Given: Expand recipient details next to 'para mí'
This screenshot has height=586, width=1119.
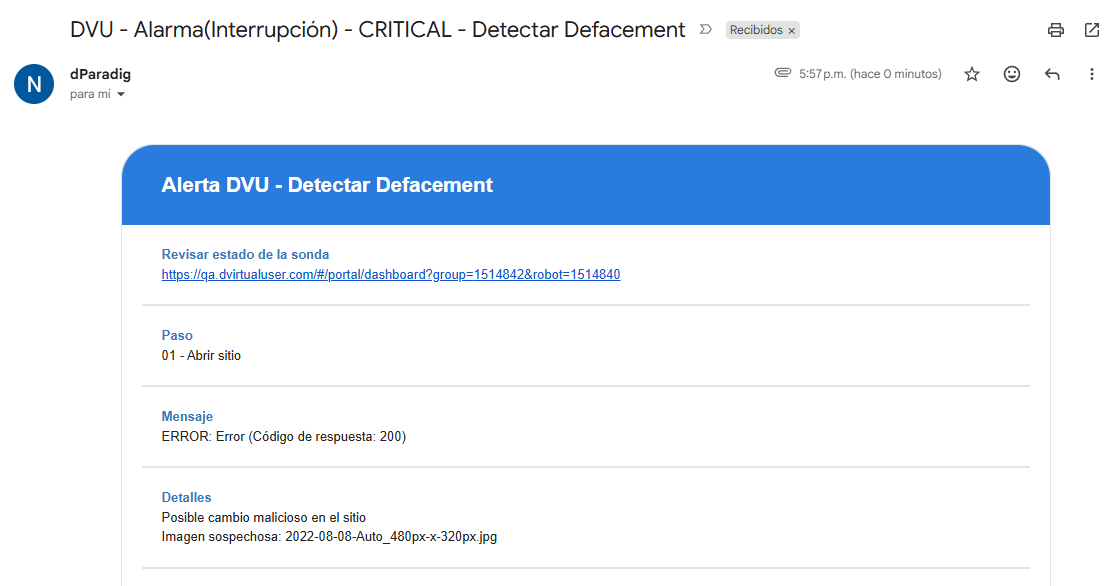Looking at the screenshot, I should point(121,94).
